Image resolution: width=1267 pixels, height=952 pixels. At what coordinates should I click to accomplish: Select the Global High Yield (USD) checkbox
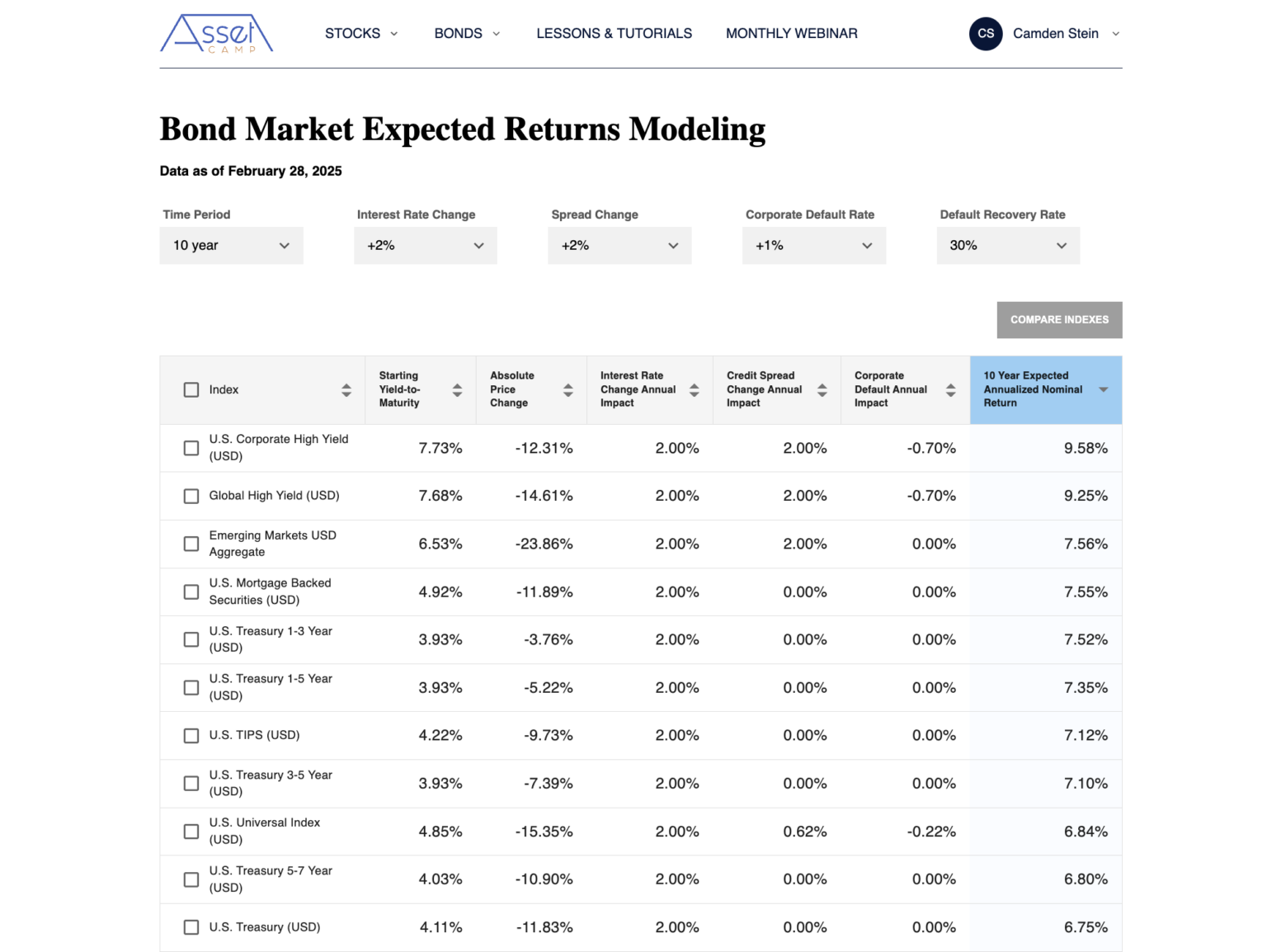191,496
